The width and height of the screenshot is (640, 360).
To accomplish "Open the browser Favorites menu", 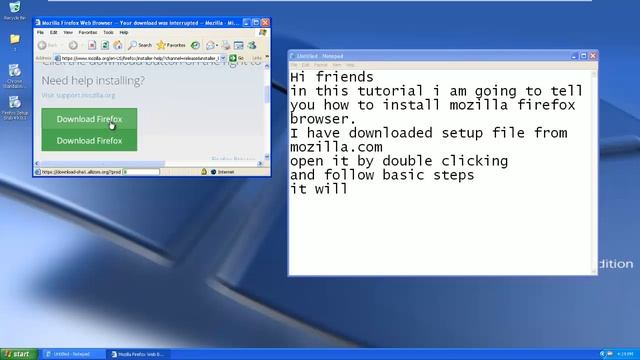I will point(88,32).
